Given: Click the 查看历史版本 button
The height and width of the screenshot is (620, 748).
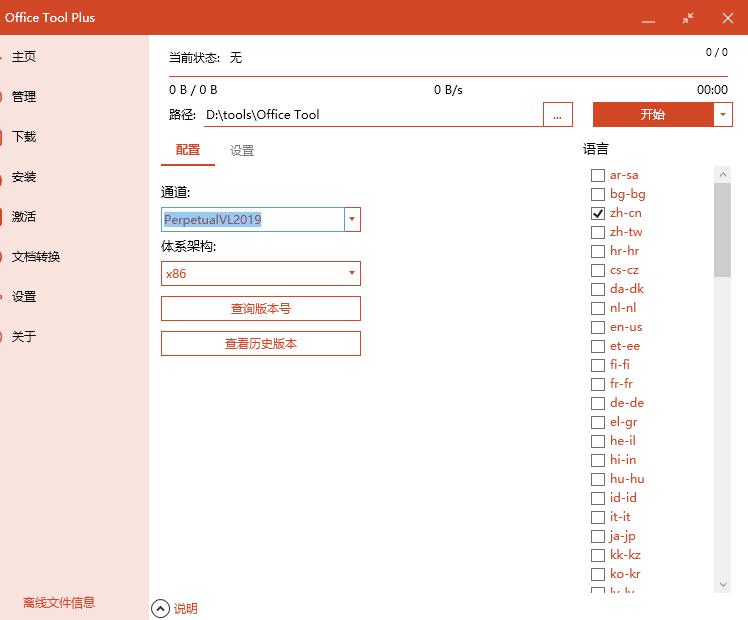Looking at the screenshot, I should click(x=260, y=344).
